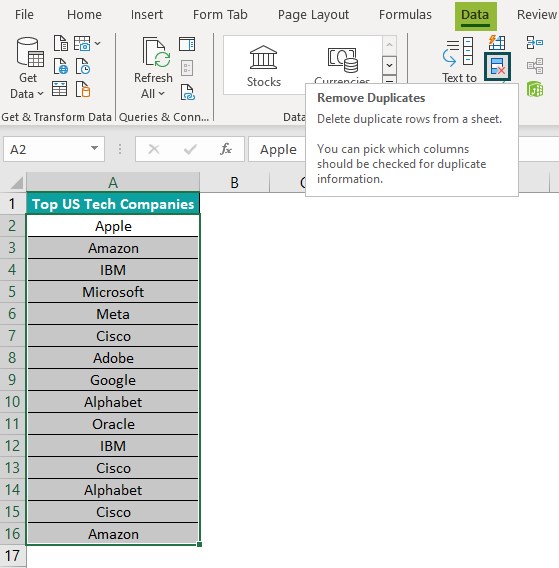Select the Apple cell in row 2
The width and height of the screenshot is (559, 568).
[113, 226]
